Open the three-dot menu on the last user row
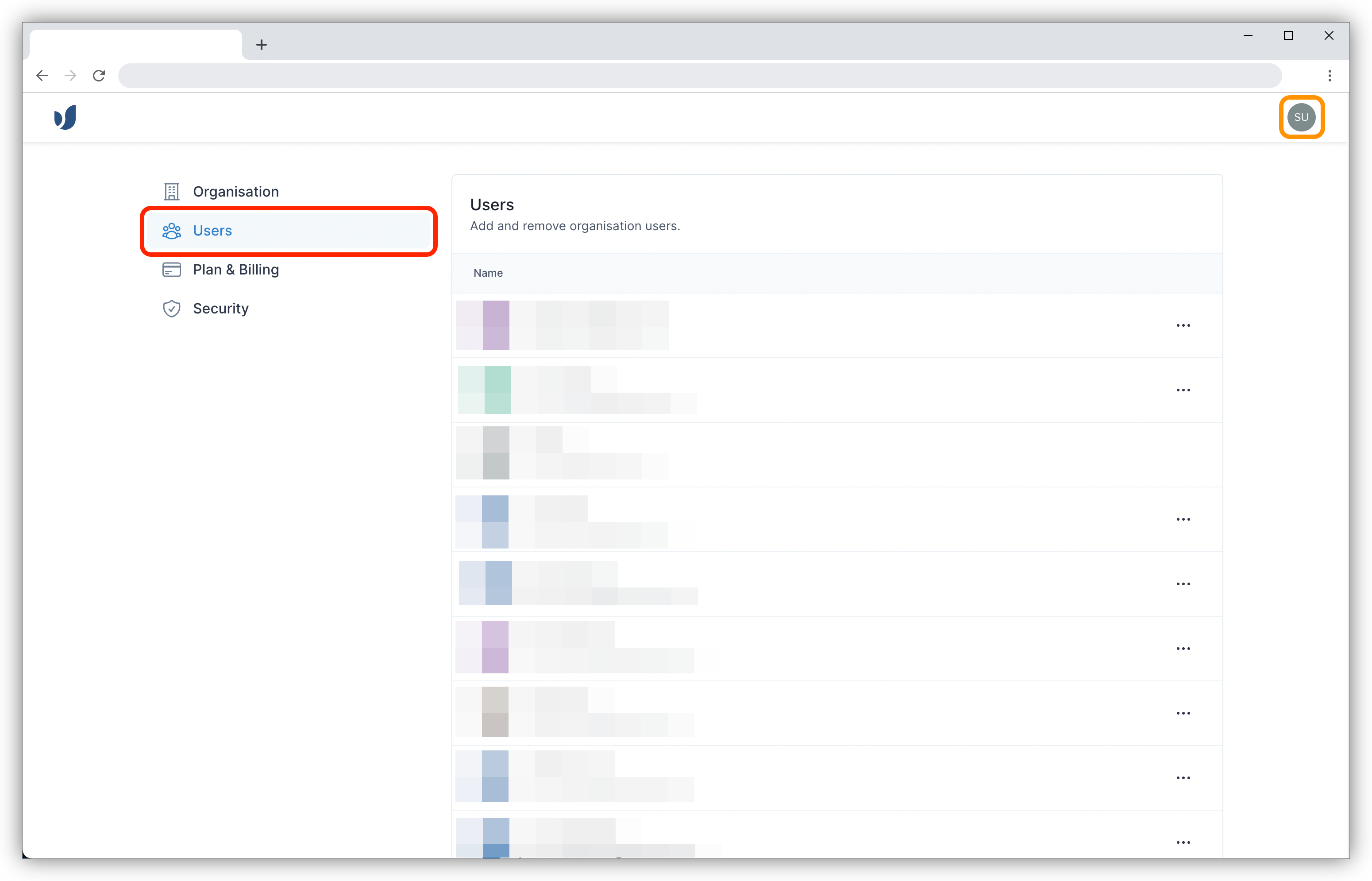 1183,842
